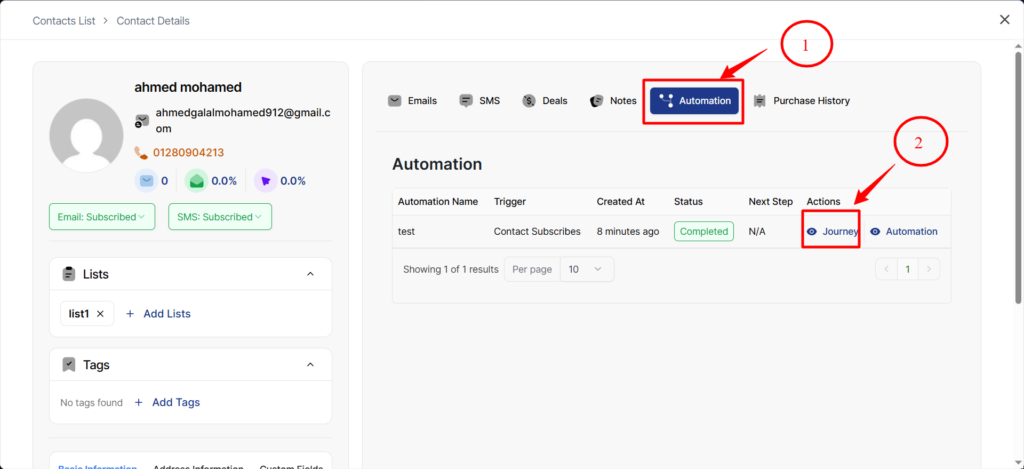Open the SMS: Subscribed status dropdown
1024x469 pixels.
[x=219, y=217]
